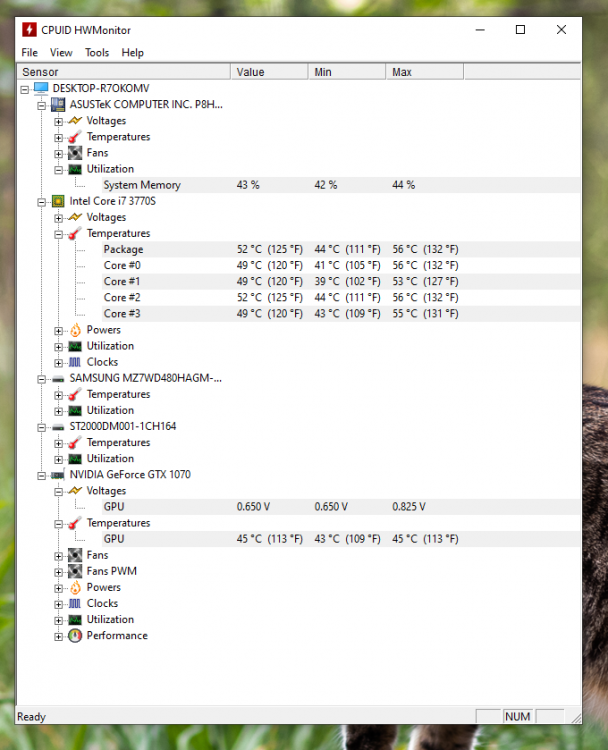Viewport: 608px width, 750px height.
Task: Collapse the DESKTOP-R7OKOMV root node
Action: click(25, 89)
